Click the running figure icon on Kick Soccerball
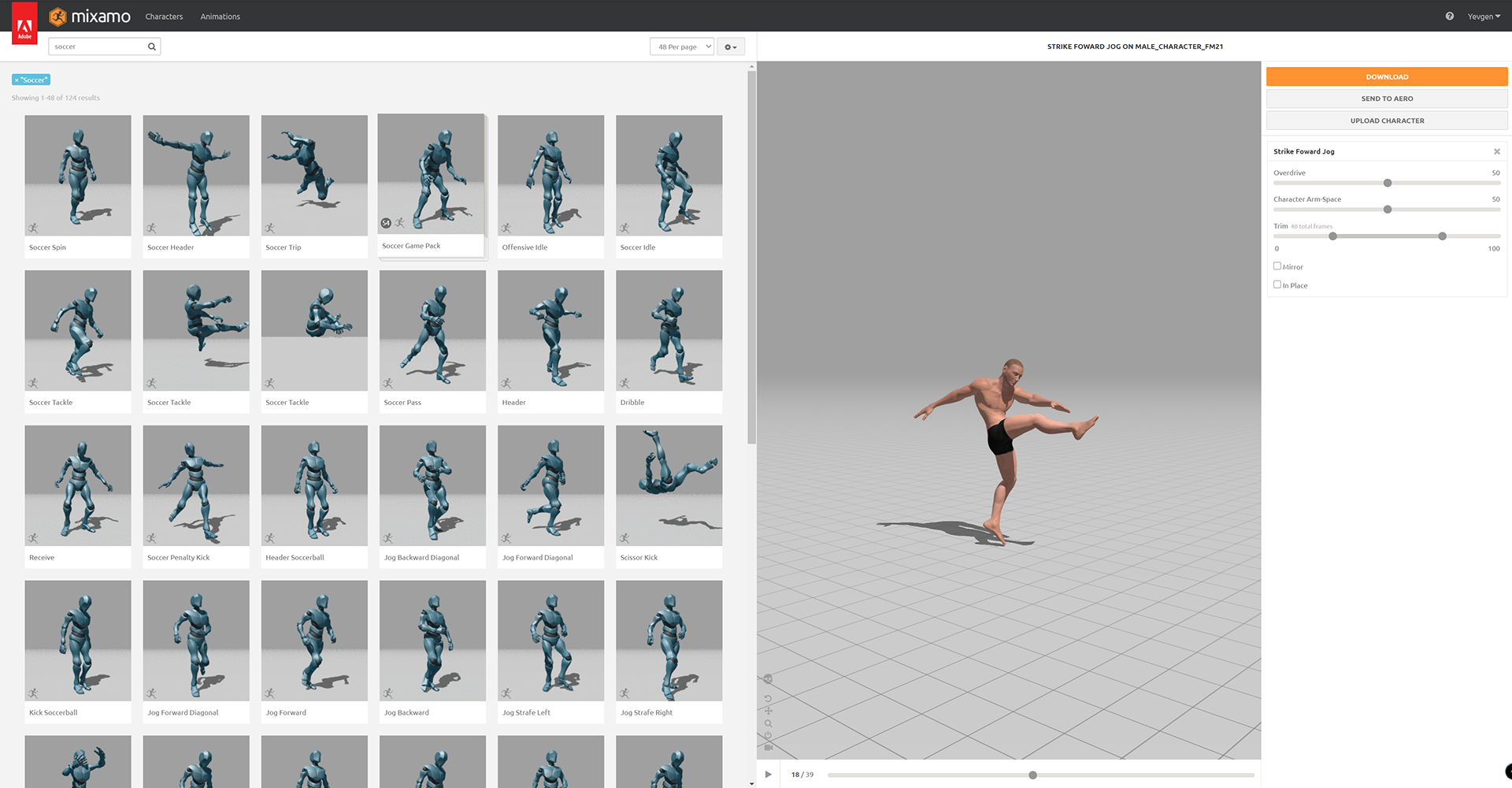The width and height of the screenshot is (1512, 788). pos(33,693)
